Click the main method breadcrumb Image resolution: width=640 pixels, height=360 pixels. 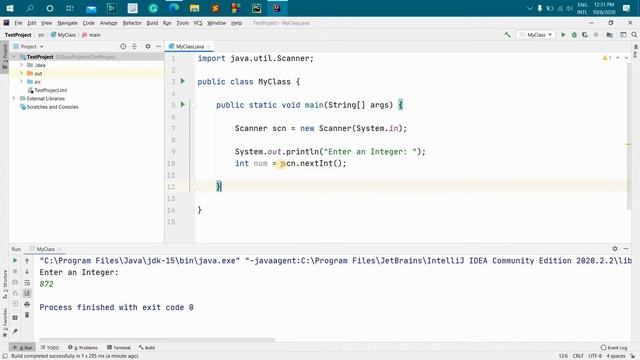click(91, 35)
